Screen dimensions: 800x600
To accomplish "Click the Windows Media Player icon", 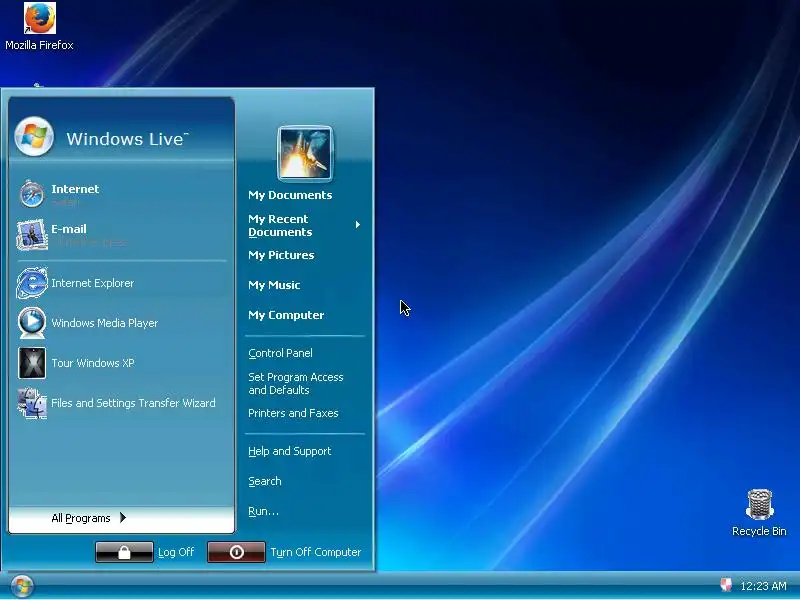I will click(x=32, y=322).
